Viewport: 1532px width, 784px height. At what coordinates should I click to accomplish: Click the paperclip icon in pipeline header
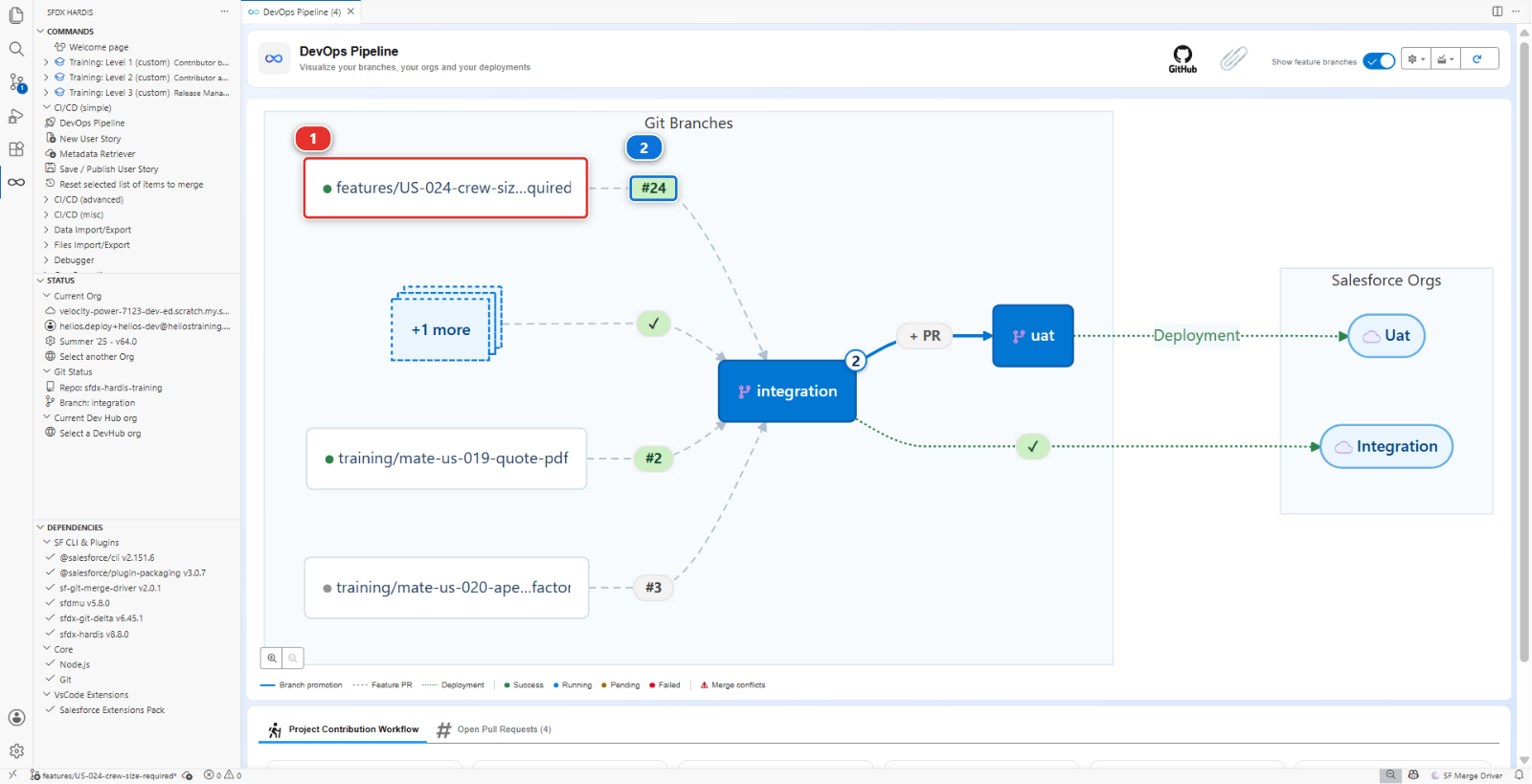[1233, 58]
